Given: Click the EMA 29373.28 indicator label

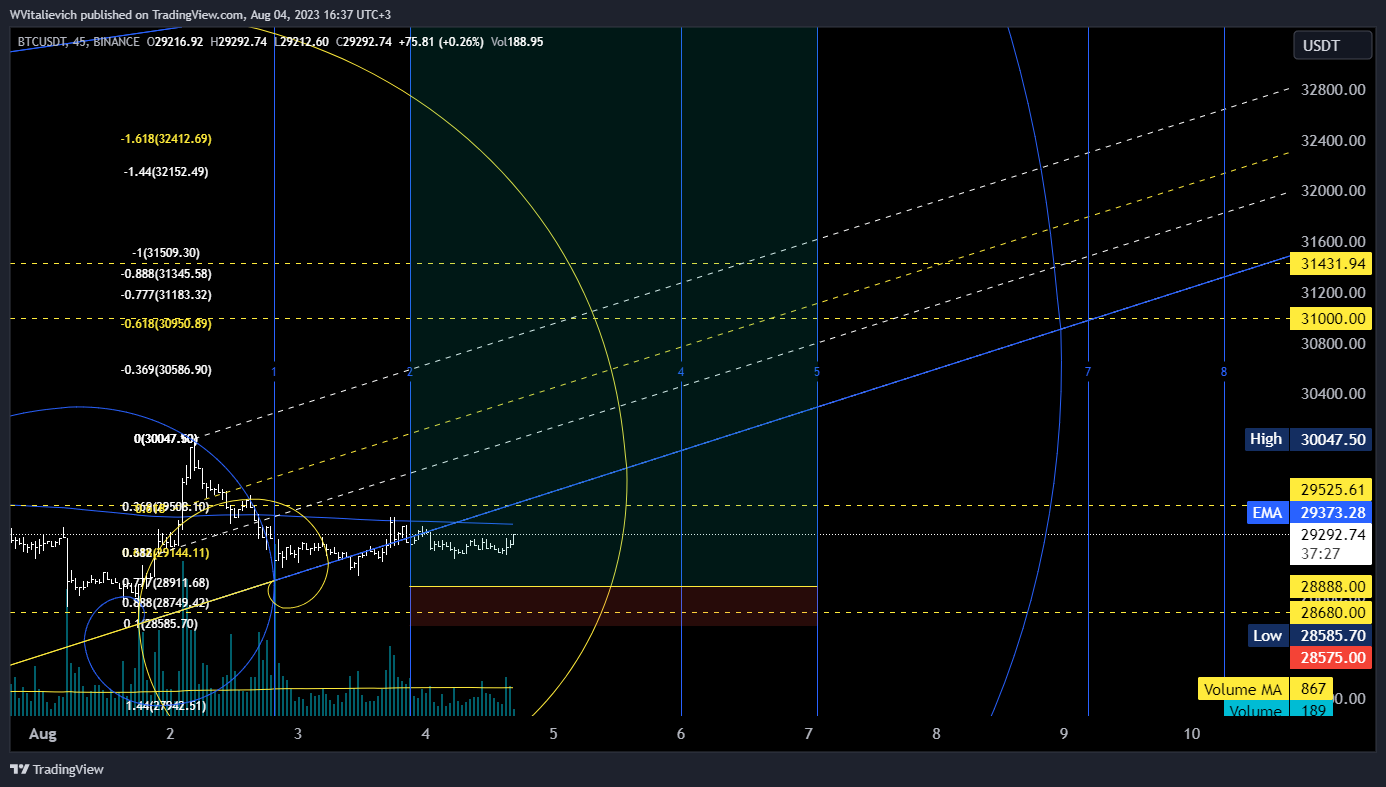Looking at the screenshot, I should click(1308, 513).
